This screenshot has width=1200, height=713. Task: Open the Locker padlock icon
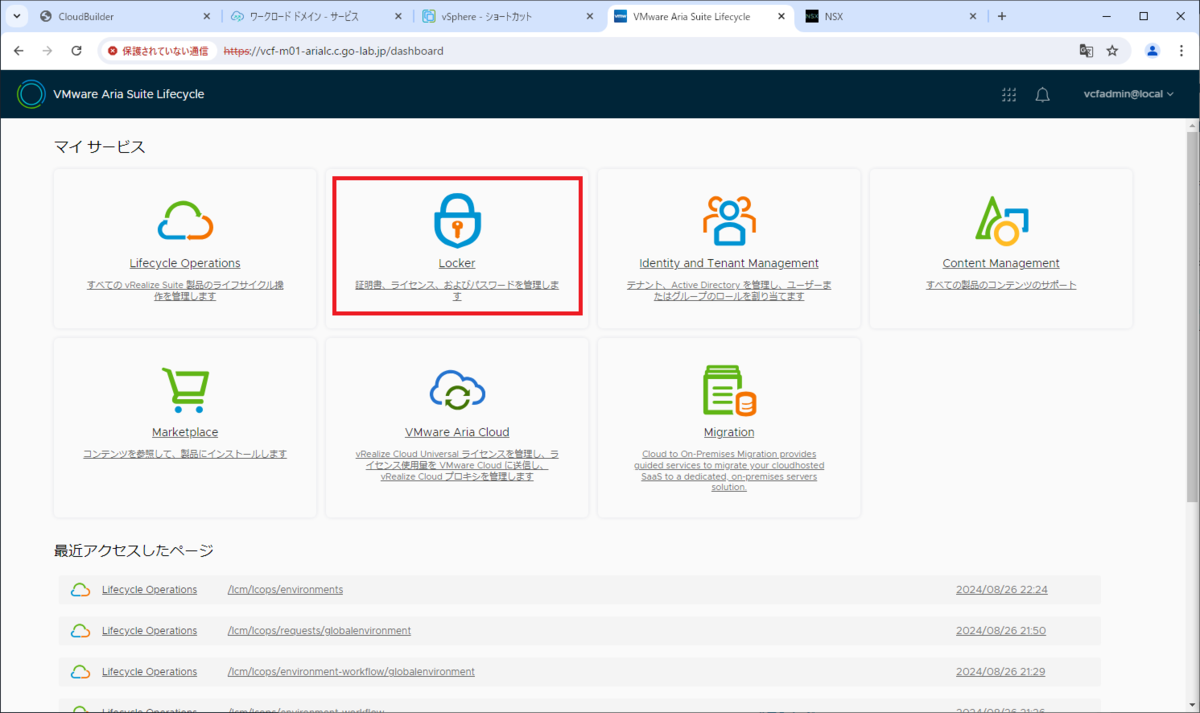click(x=457, y=220)
